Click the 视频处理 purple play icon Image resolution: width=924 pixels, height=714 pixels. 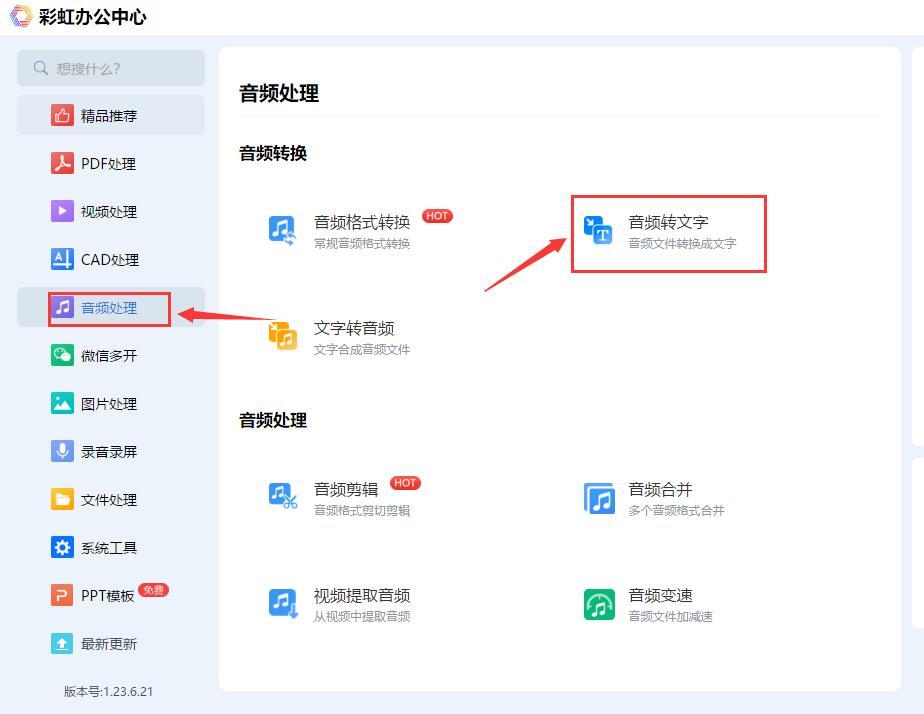pos(62,211)
